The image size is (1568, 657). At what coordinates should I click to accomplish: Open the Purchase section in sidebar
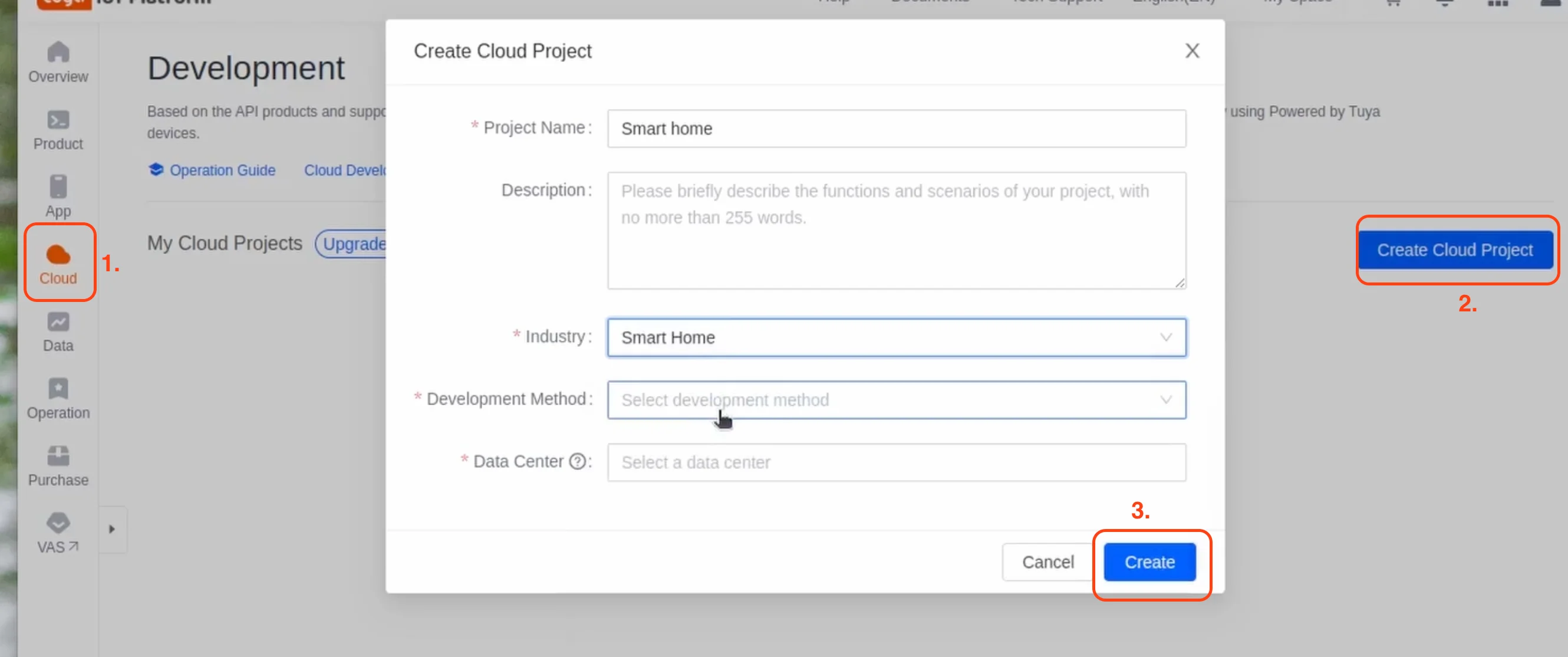(58, 466)
